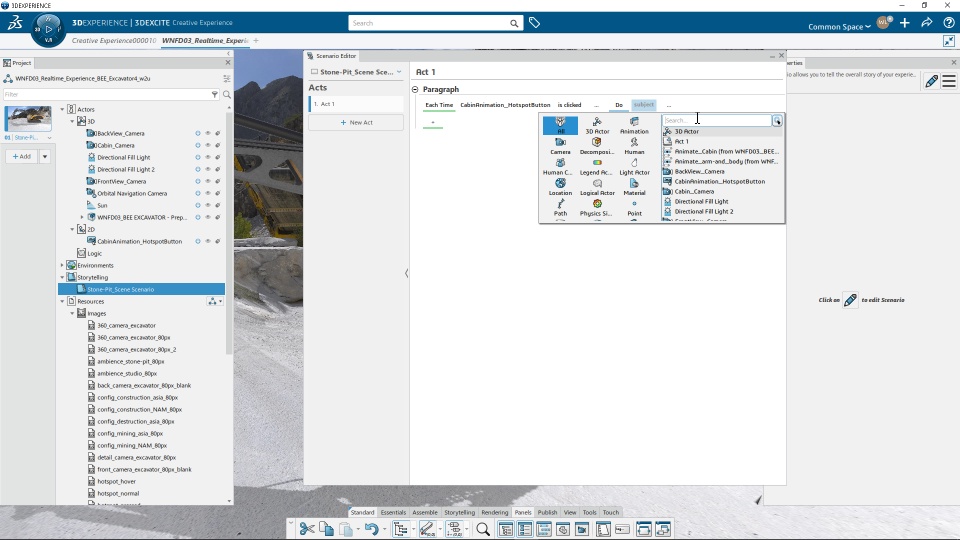This screenshot has height=540, width=960.
Task: Choose the Legend Actor category icon
Action: click(x=597, y=163)
